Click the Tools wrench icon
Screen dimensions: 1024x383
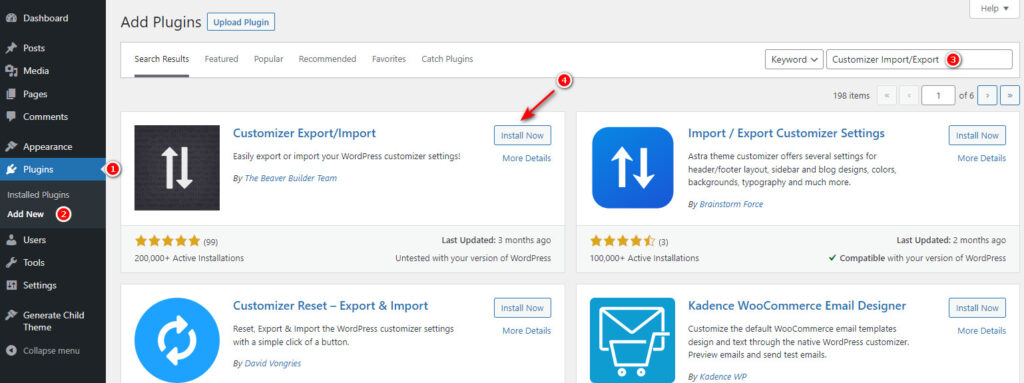[x=10, y=263]
